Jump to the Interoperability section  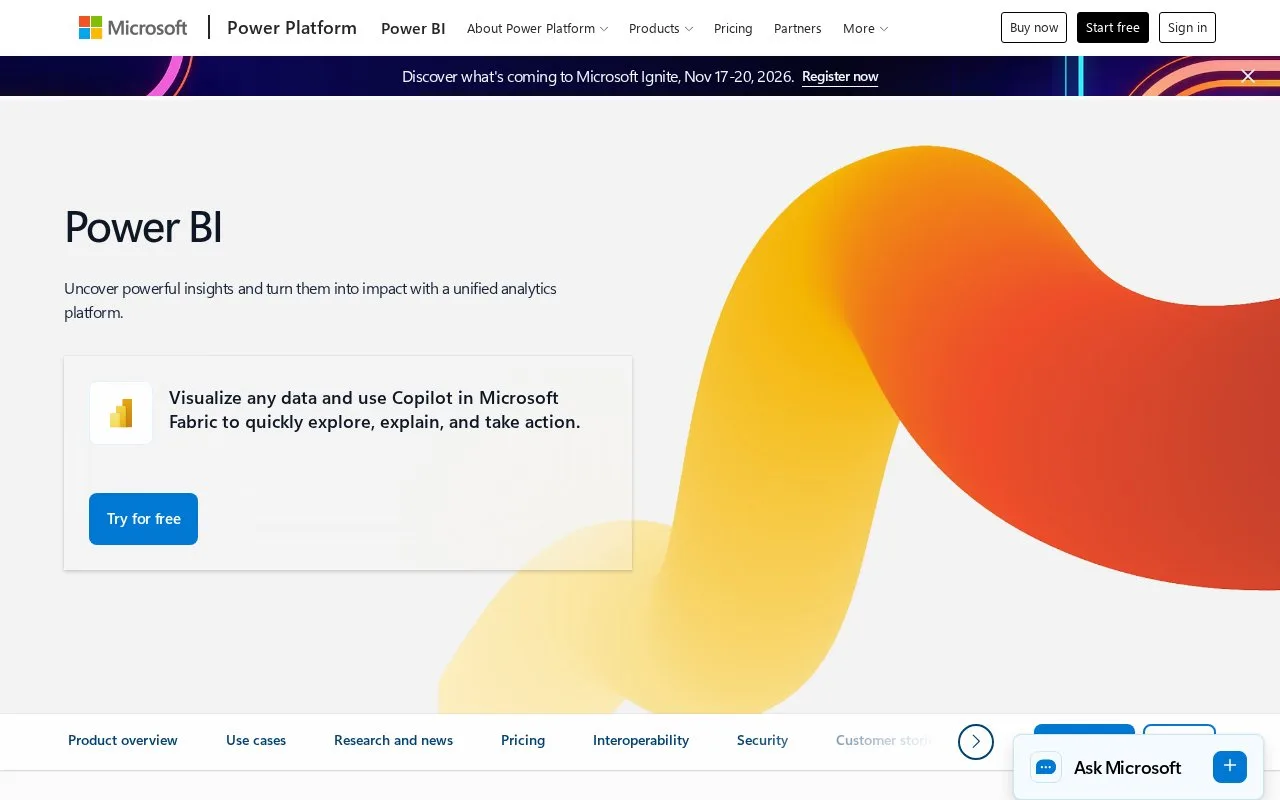pos(641,740)
